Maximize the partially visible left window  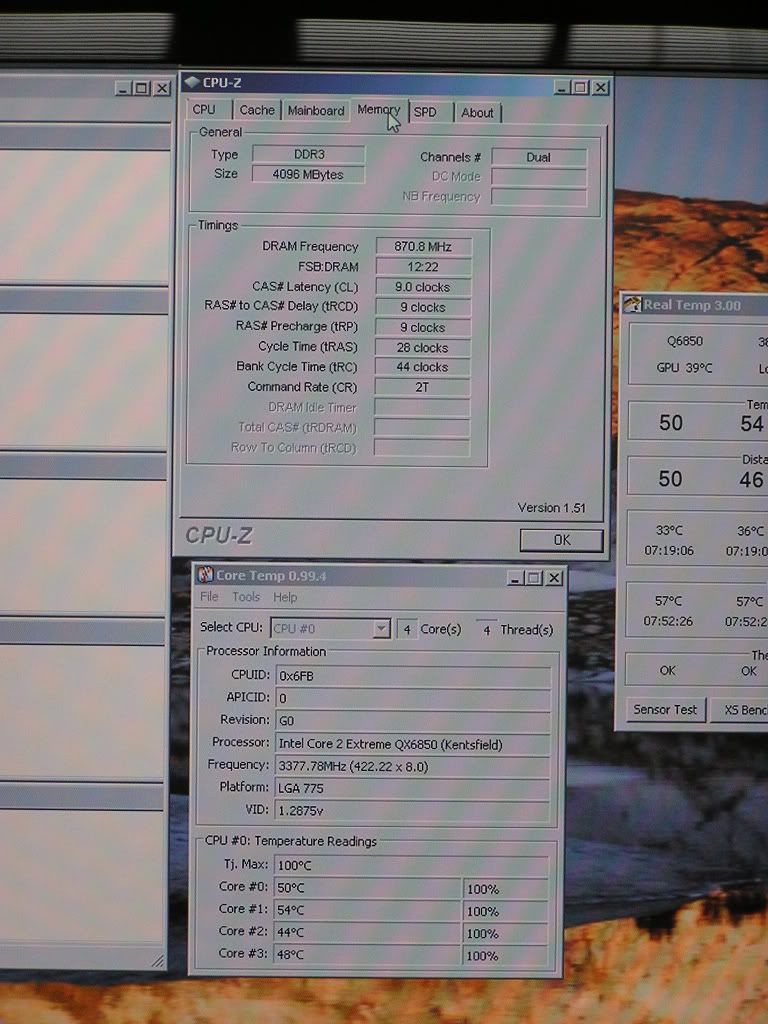pyautogui.click(x=142, y=88)
